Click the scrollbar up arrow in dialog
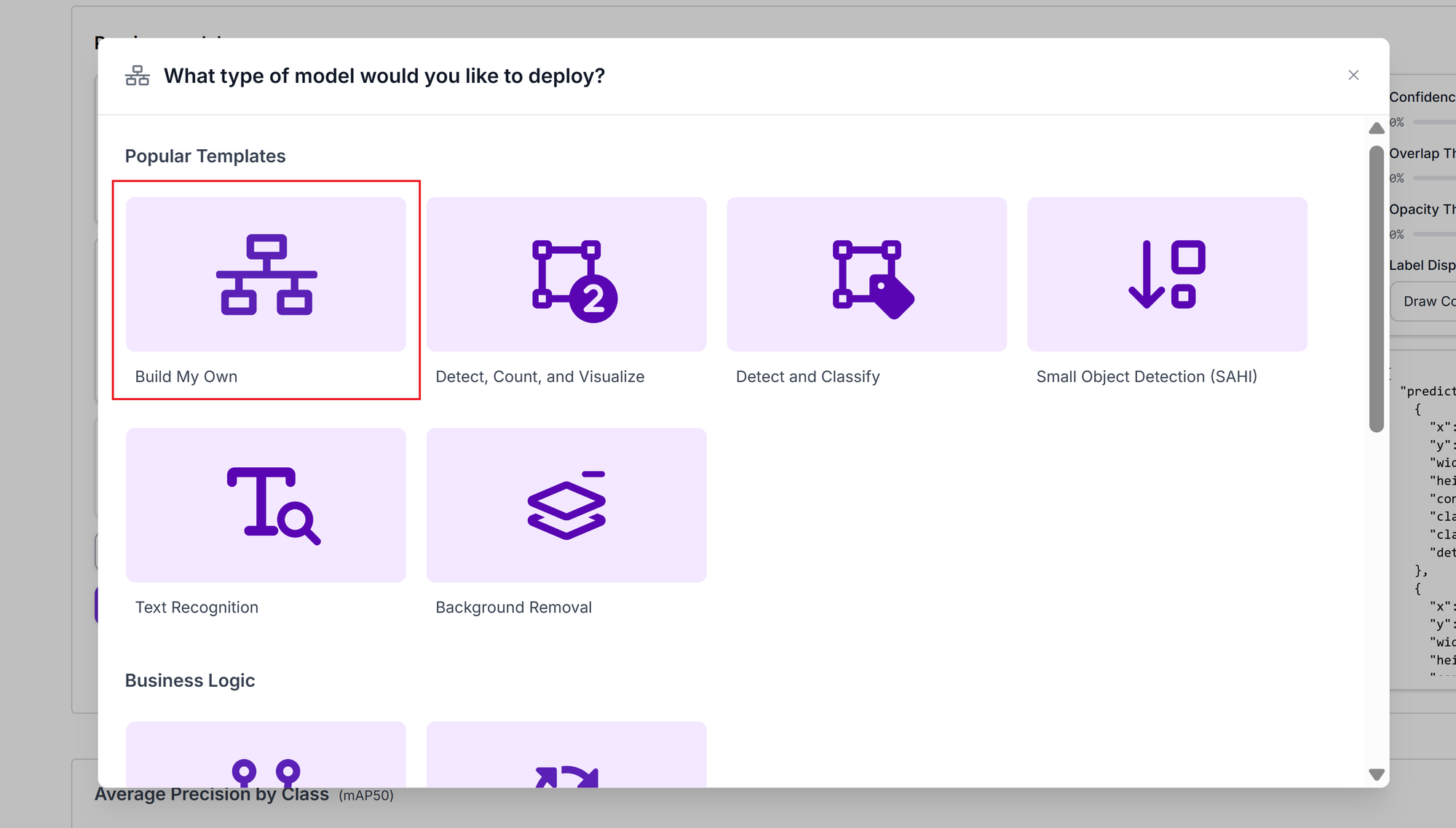The image size is (1456, 828). click(x=1376, y=128)
